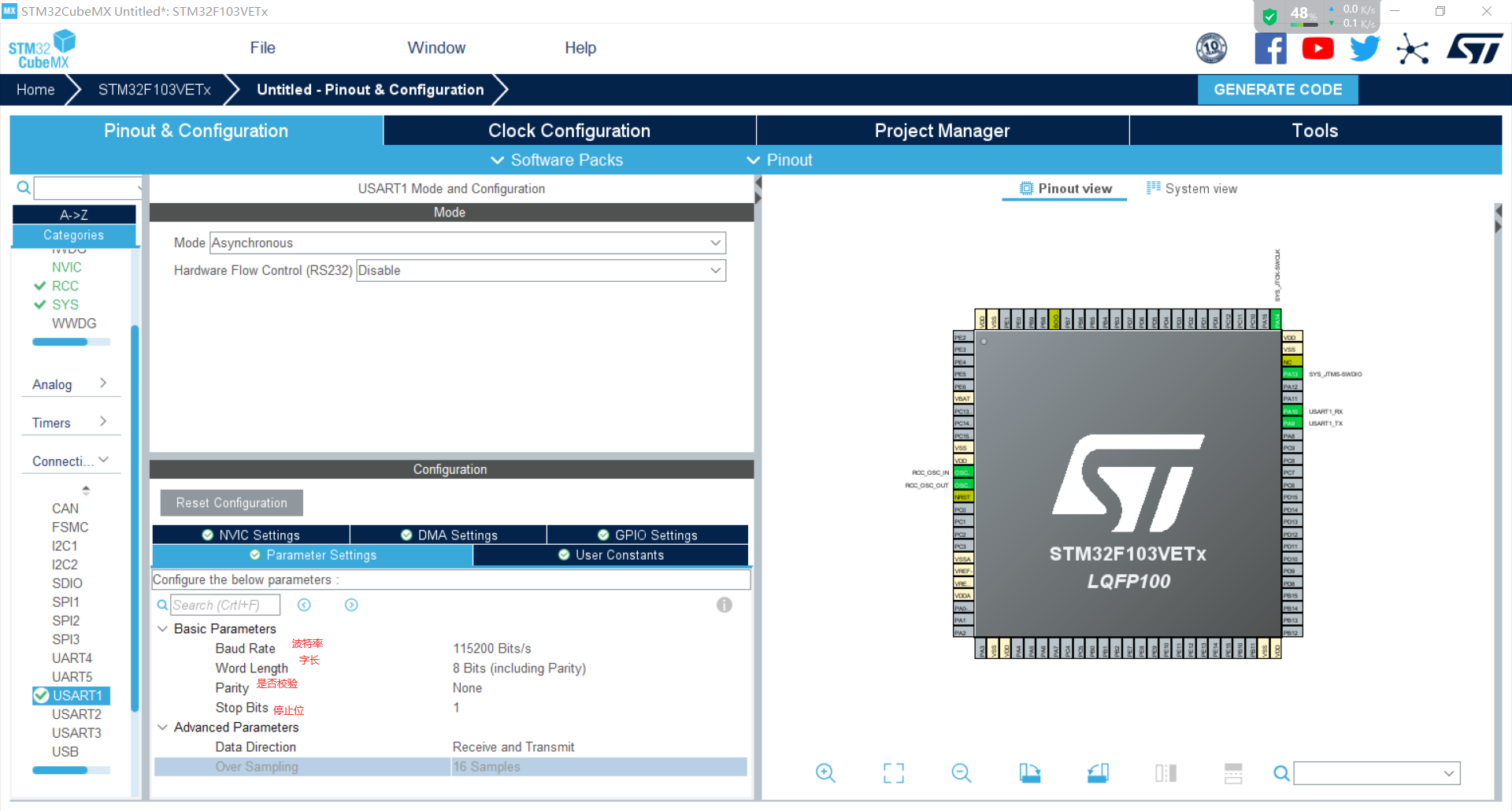
Task: Select RCC in the categories list
Action: (65, 286)
